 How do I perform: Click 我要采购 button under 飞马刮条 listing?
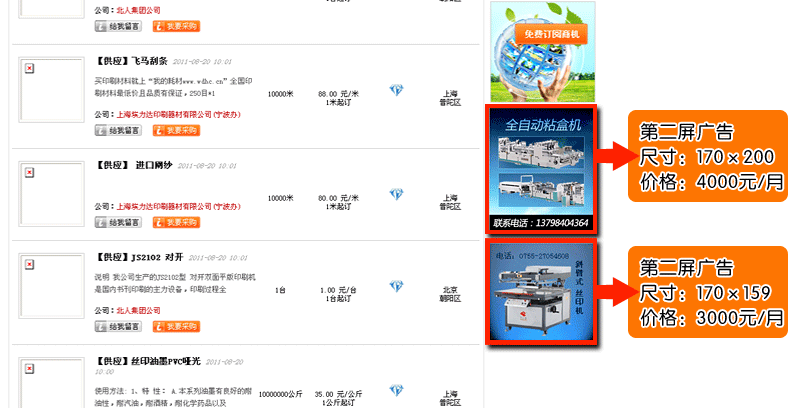pos(177,131)
